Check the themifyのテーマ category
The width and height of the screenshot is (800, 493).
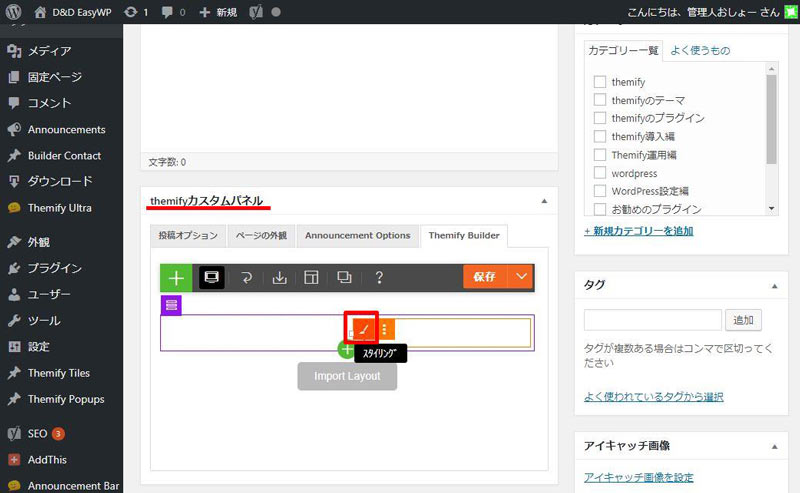click(600, 100)
